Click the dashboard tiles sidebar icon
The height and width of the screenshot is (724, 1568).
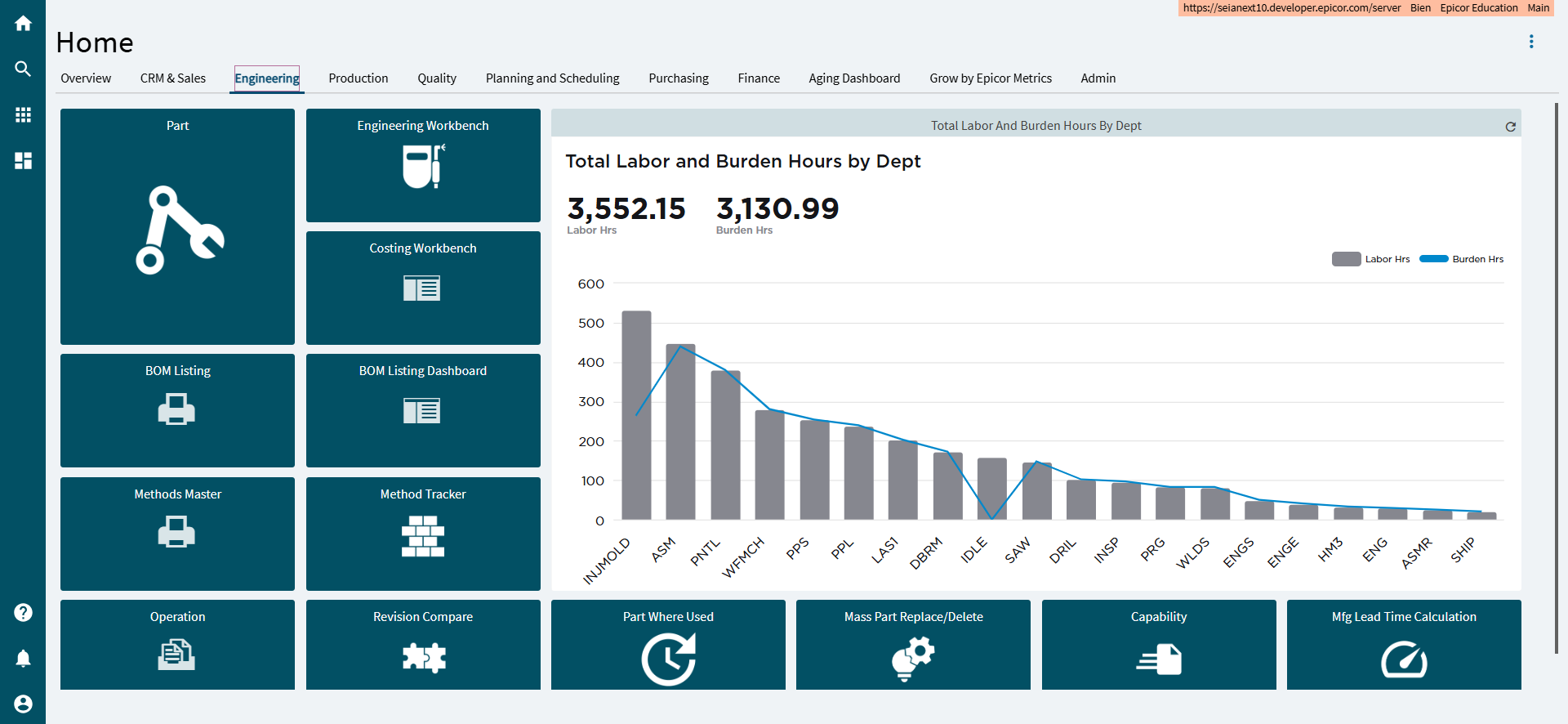[23, 161]
